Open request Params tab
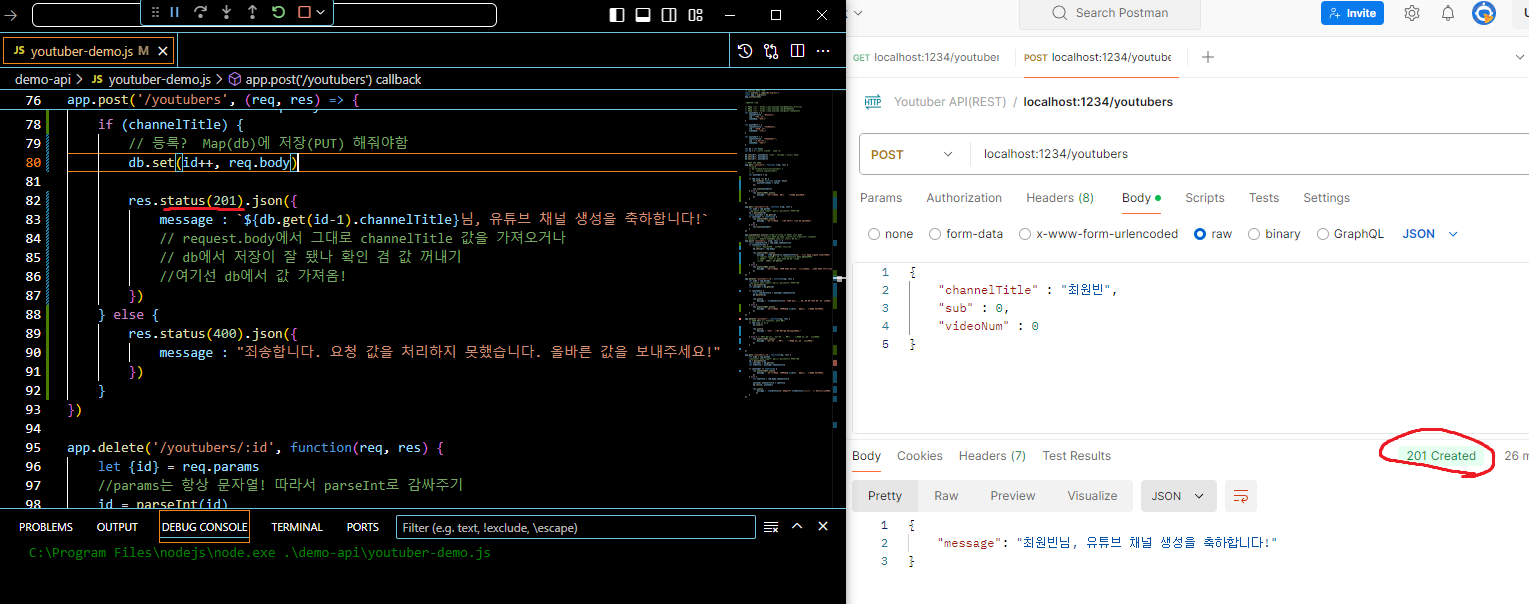Viewport: 1529px width, 604px height. pyautogui.click(x=881, y=198)
